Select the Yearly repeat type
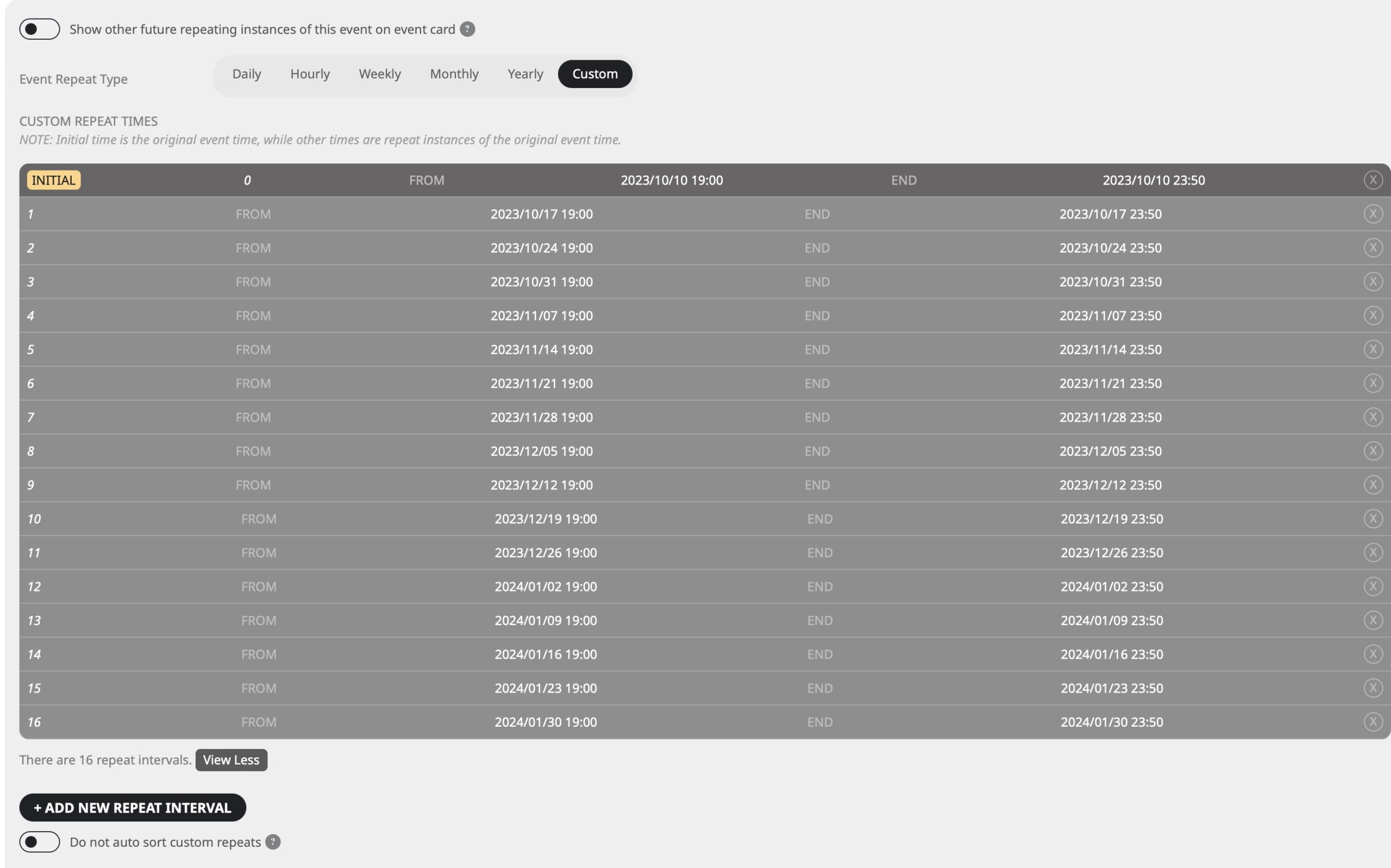 coord(525,74)
